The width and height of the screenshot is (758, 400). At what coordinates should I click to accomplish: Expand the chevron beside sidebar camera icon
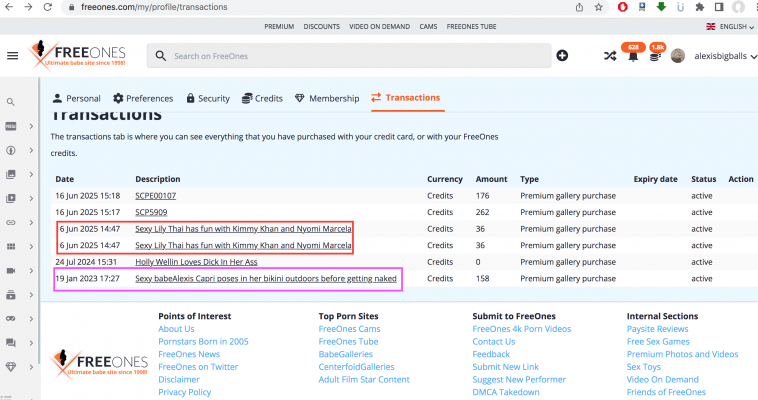(x=31, y=270)
